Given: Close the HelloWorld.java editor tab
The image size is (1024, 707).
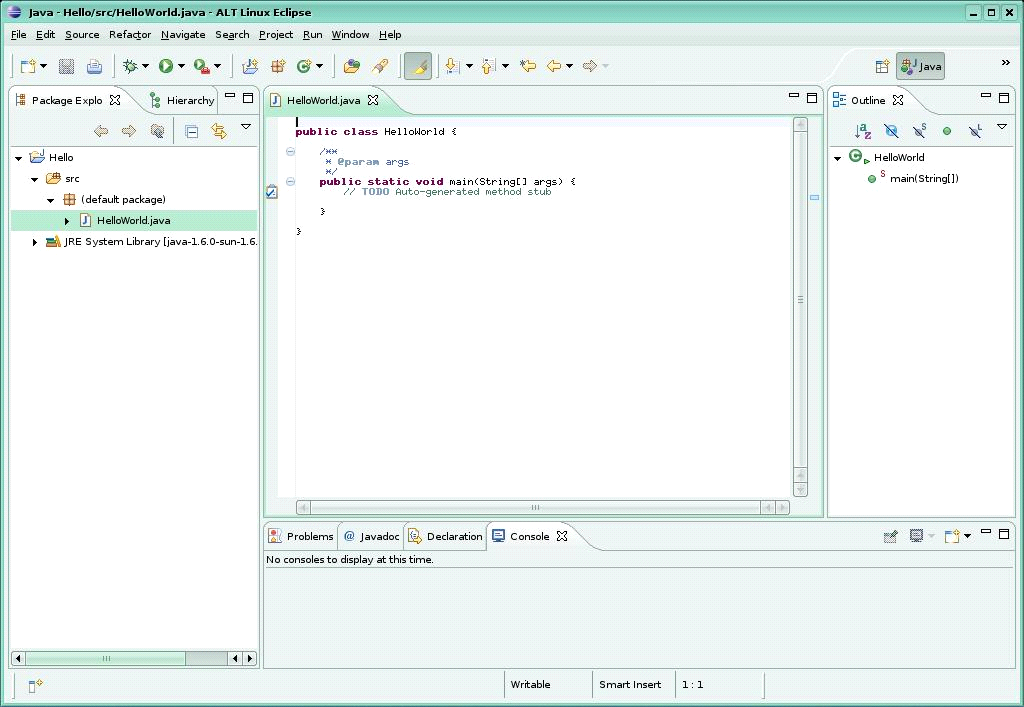Looking at the screenshot, I should click(x=373, y=100).
